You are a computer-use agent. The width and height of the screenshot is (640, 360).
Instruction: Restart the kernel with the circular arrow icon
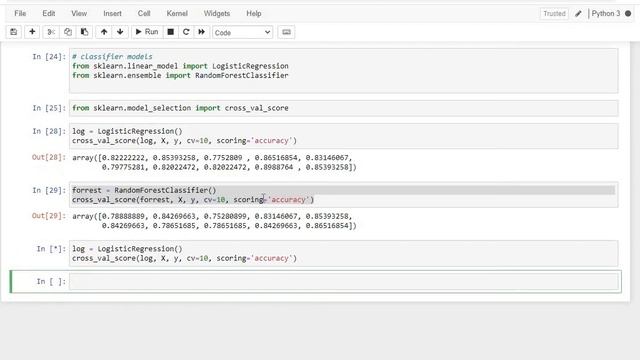pos(186,32)
